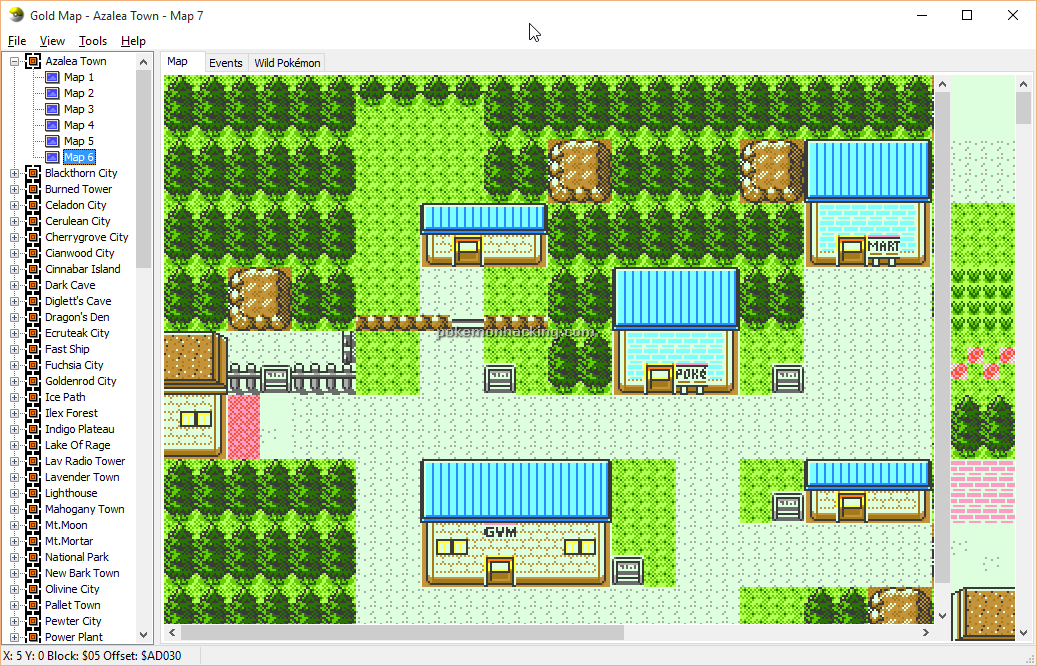Select Olivine City in the tree
Image resolution: width=1037 pixels, height=666 pixels.
(x=72, y=589)
